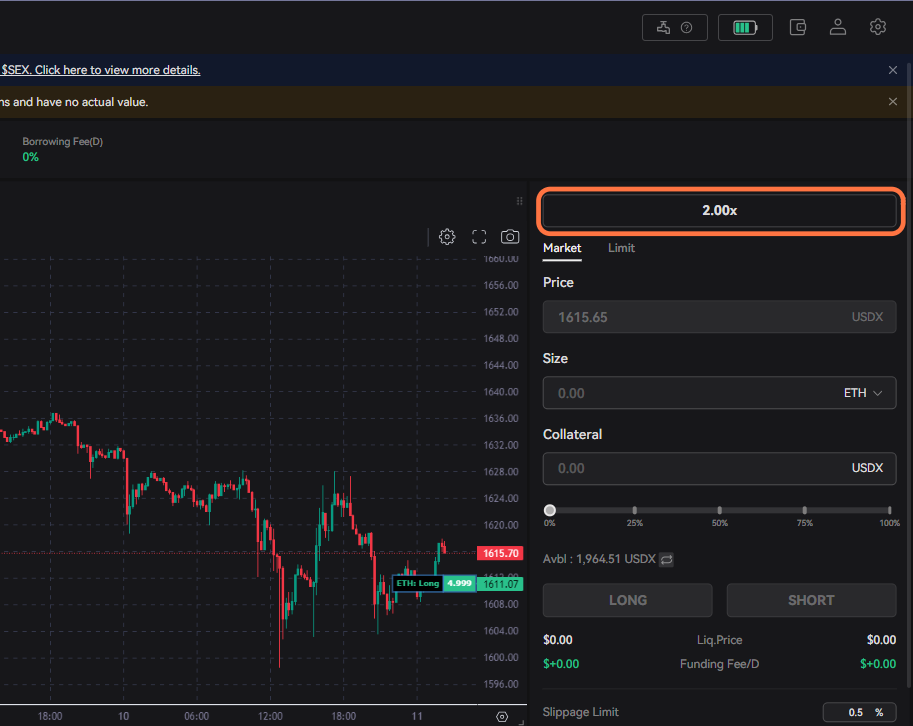
Task: Dismiss the 'no actual value' warning banner
Action: click(x=893, y=102)
